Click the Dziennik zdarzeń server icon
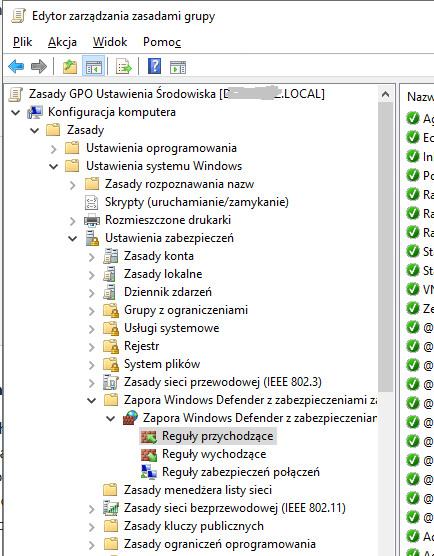The height and width of the screenshot is (556, 434). (x=110, y=292)
